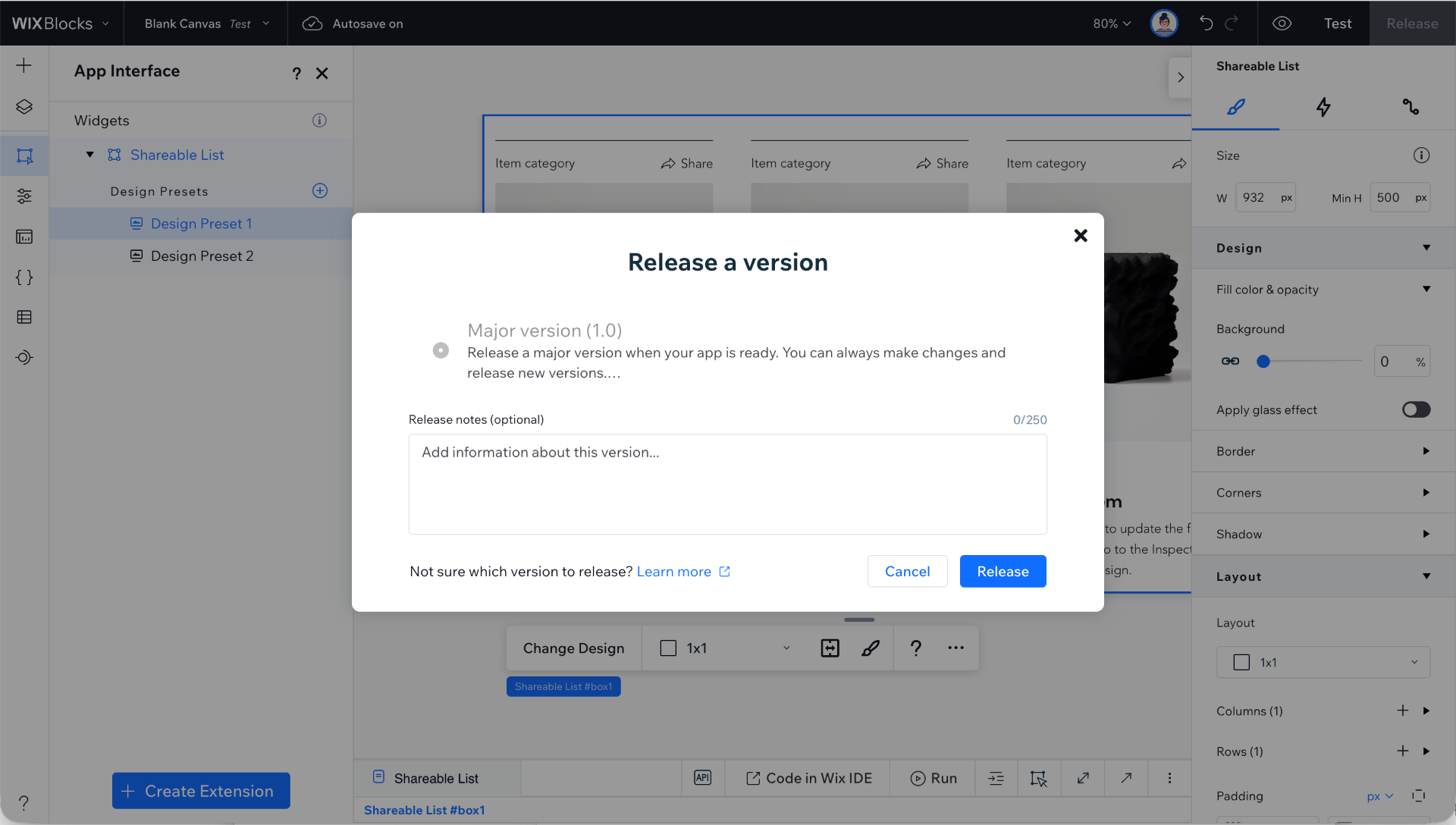1456x825 pixels.
Task: Expand the Columns (1) arrow
Action: pos(1426,711)
